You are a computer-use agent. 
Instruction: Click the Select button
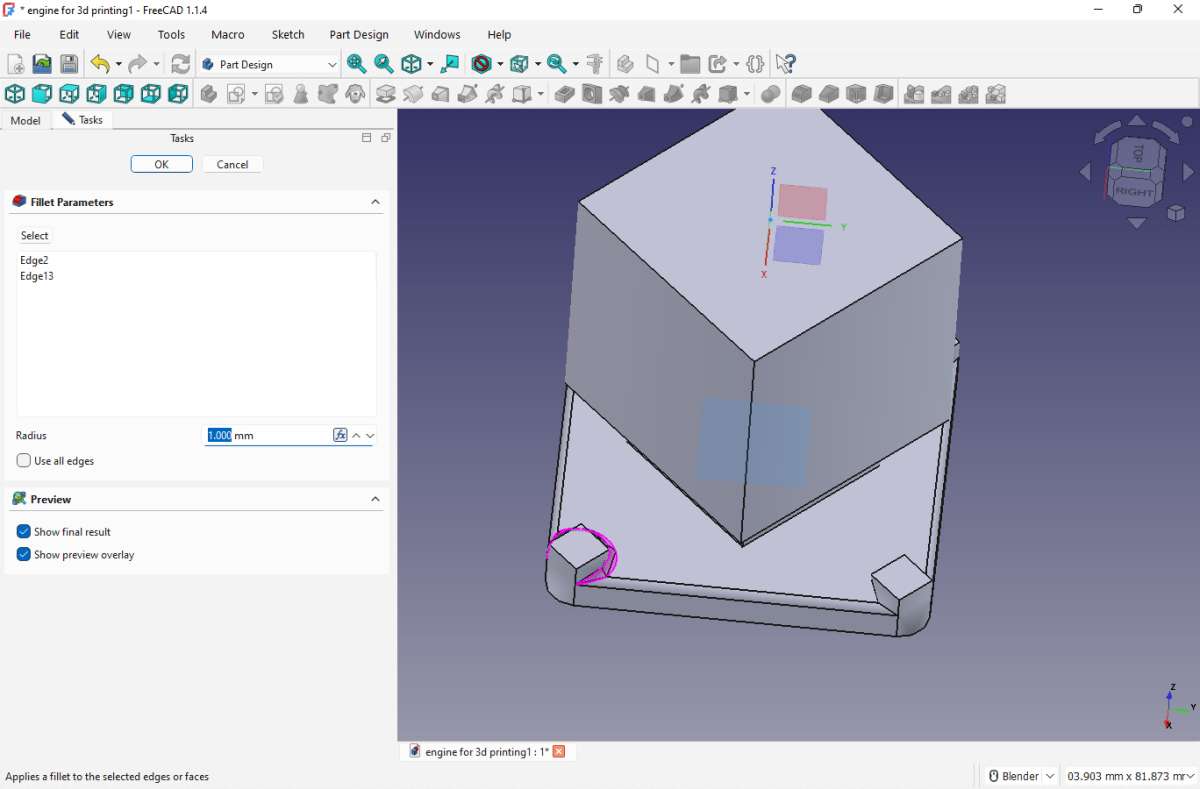34,236
